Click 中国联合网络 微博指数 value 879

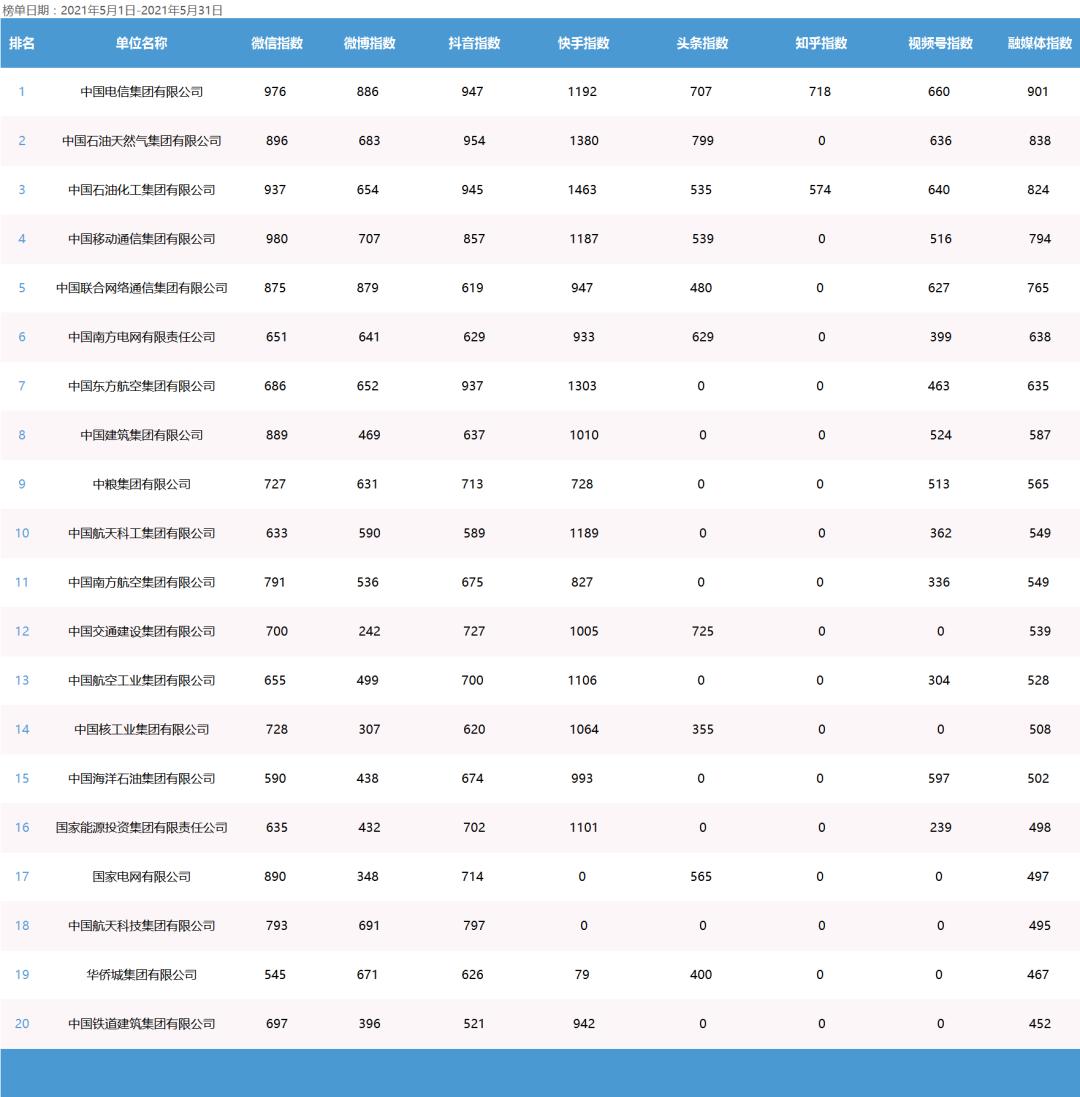tap(367, 288)
